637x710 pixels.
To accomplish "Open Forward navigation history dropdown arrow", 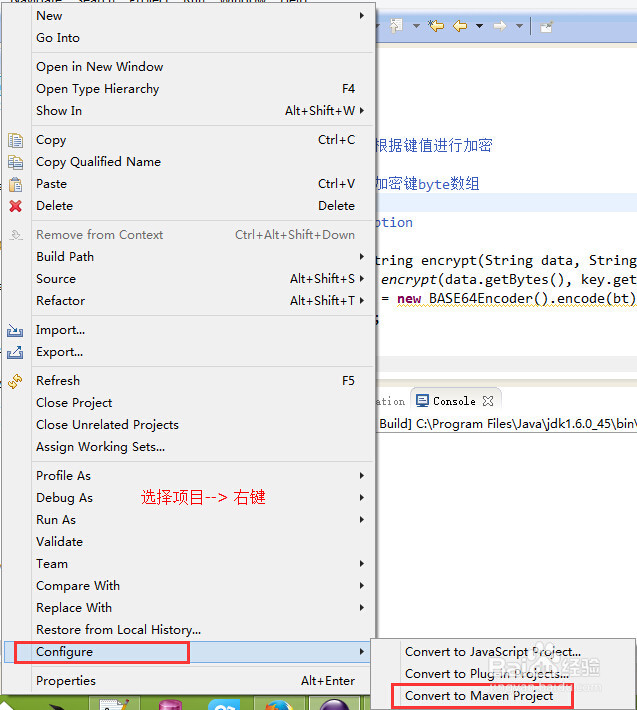I will pos(519,26).
